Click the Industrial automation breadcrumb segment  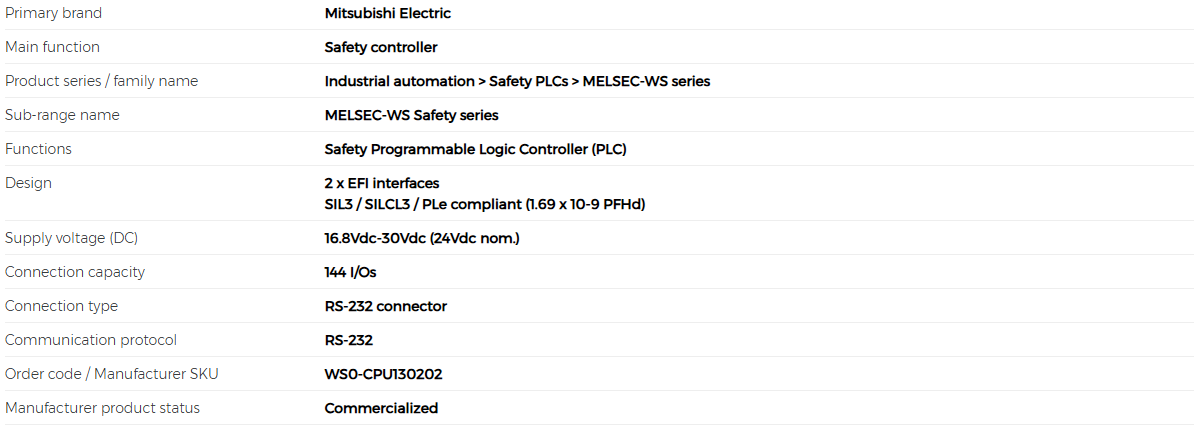tap(400, 81)
